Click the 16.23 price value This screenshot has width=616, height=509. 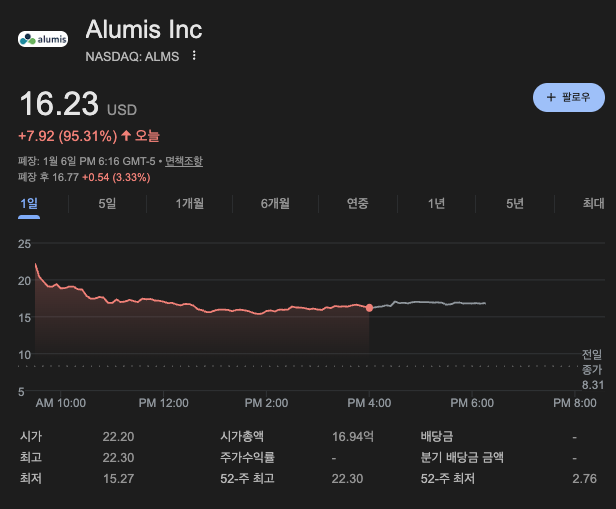(59, 104)
